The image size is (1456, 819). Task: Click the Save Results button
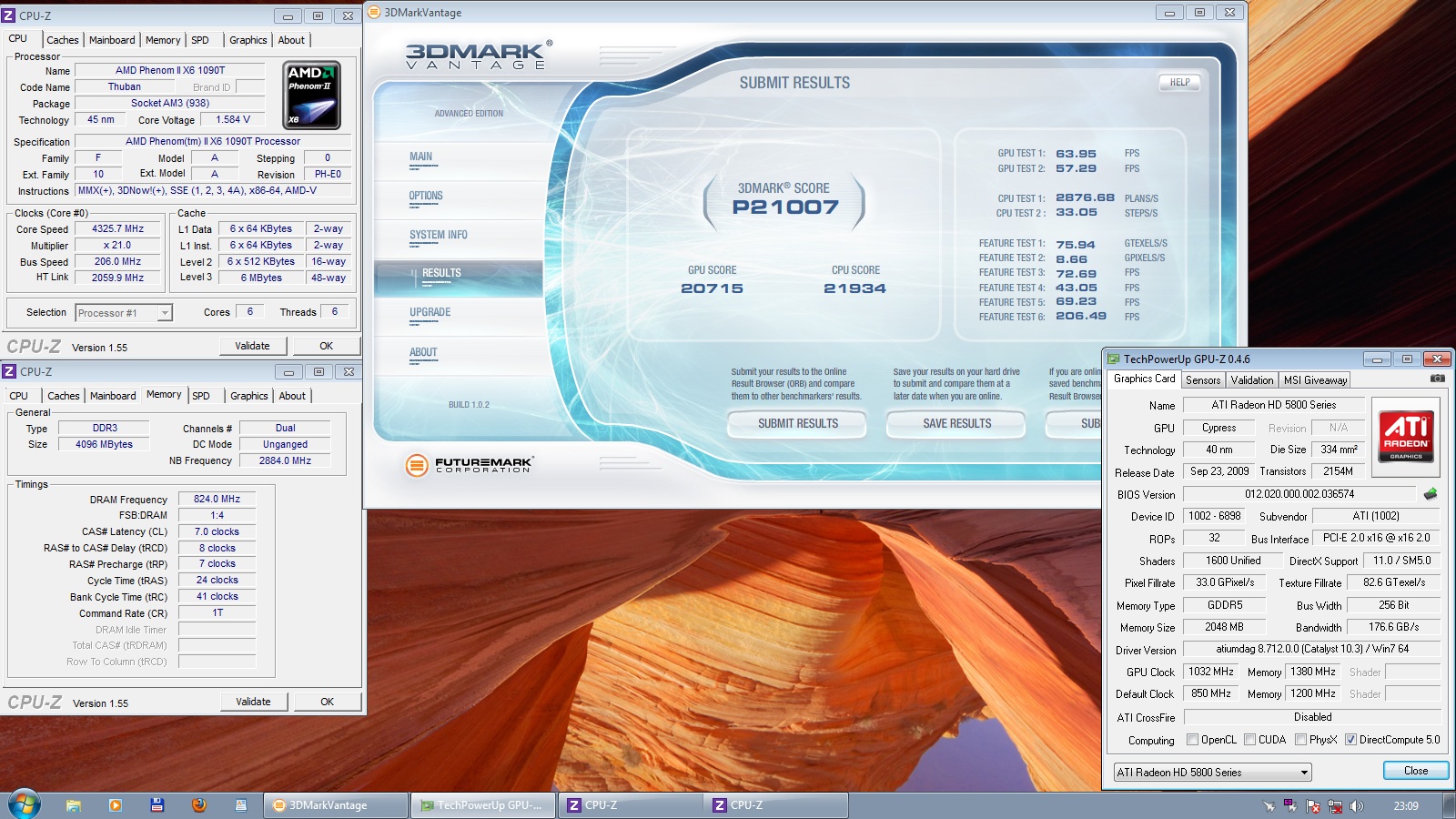pyautogui.click(x=956, y=423)
